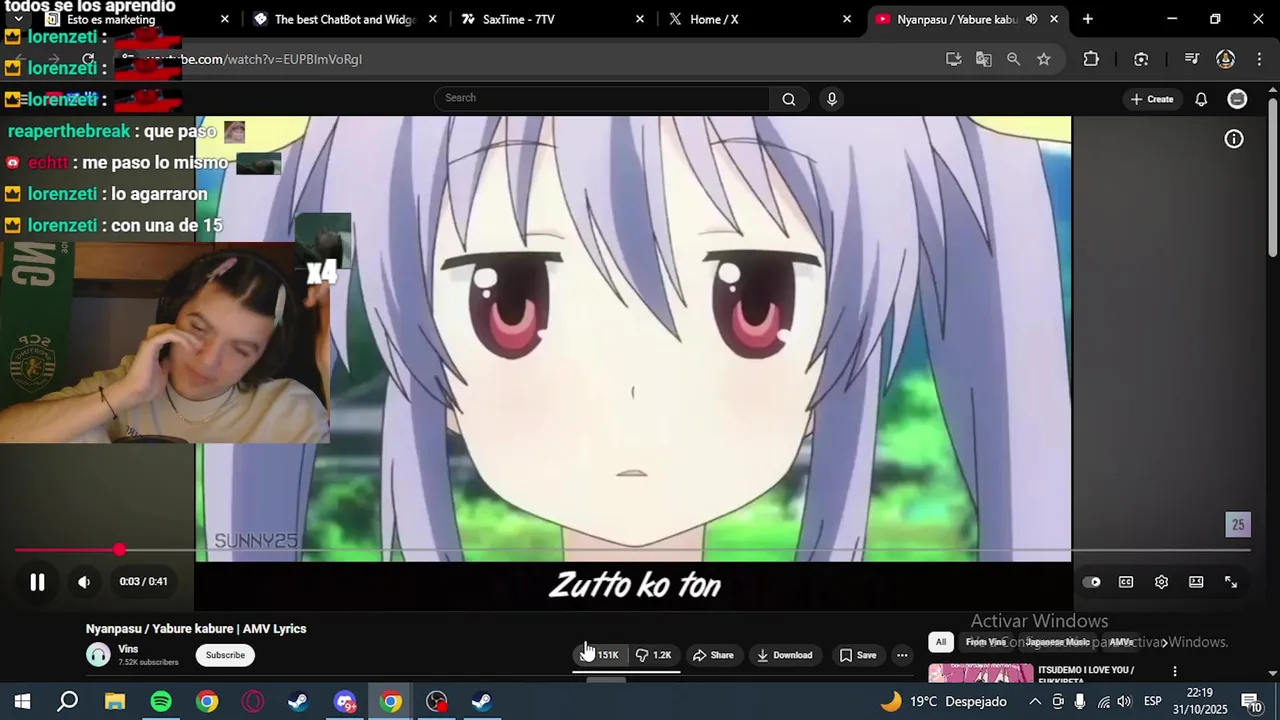
Task: Click the YouTube search field
Action: coord(602,98)
